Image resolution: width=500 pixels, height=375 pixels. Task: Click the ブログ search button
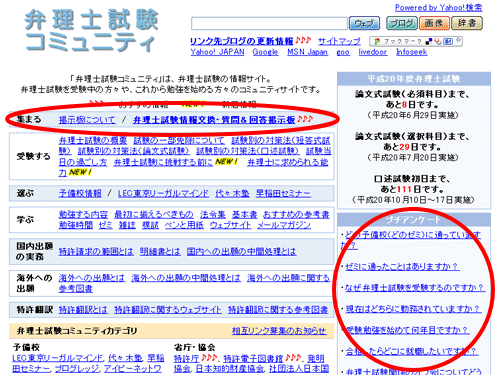point(402,23)
